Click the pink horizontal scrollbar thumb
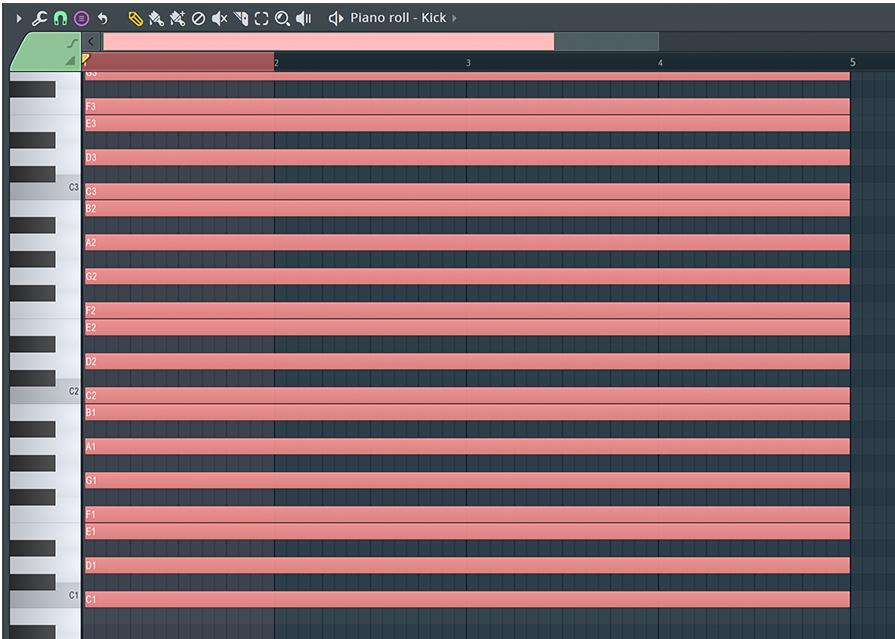 (x=328, y=41)
